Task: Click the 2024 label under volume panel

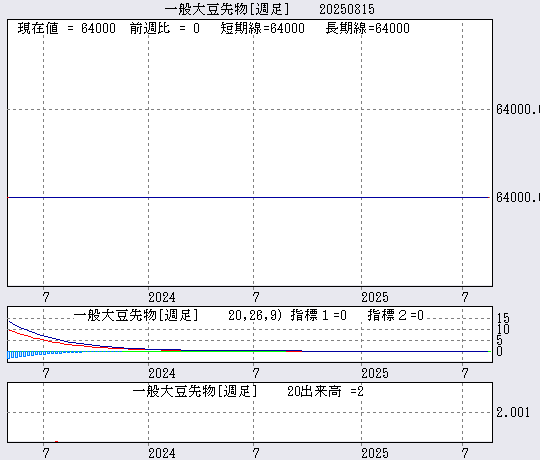Action: point(162,453)
